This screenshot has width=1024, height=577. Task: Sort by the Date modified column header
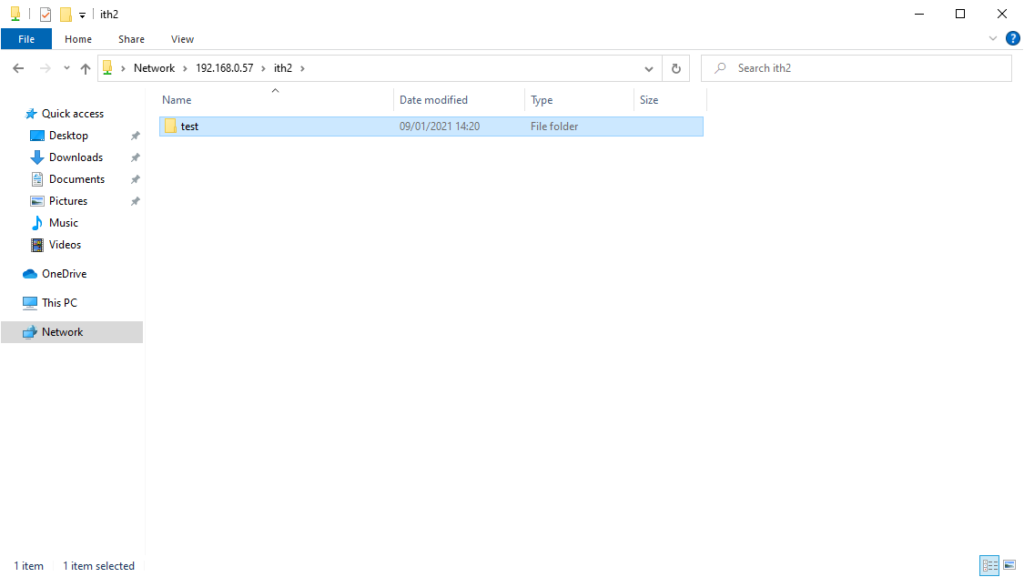pos(434,100)
